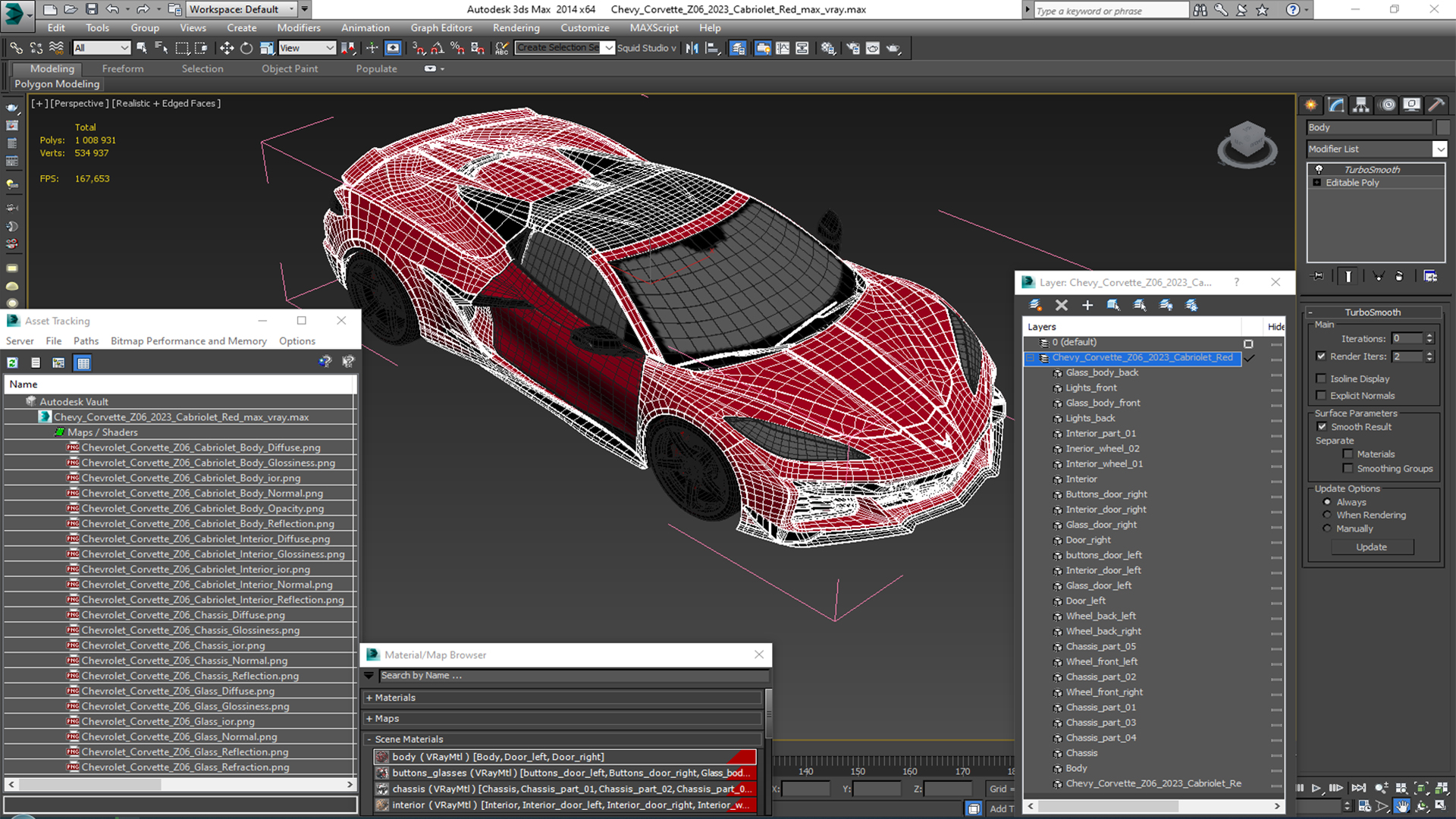Select the When Rendering update option
This screenshot has width=1456, height=819.
[x=1327, y=515]
